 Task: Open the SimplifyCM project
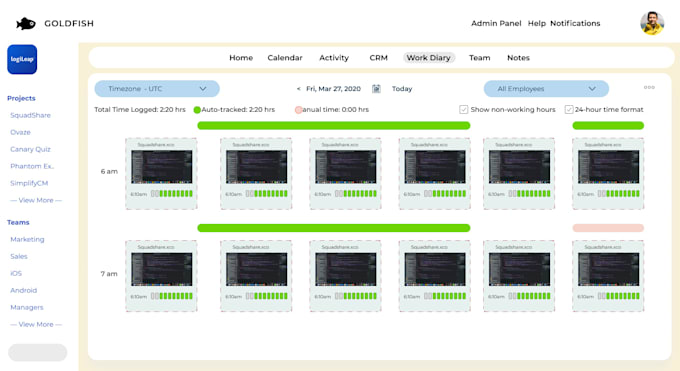click(x=29, y=183)
